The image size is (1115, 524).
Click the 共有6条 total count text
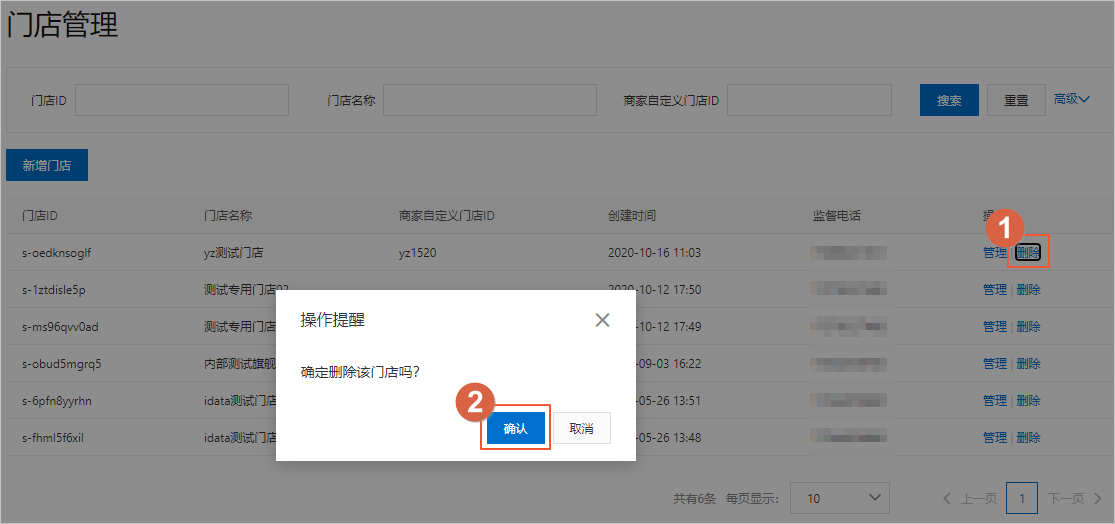pos(694,498)
